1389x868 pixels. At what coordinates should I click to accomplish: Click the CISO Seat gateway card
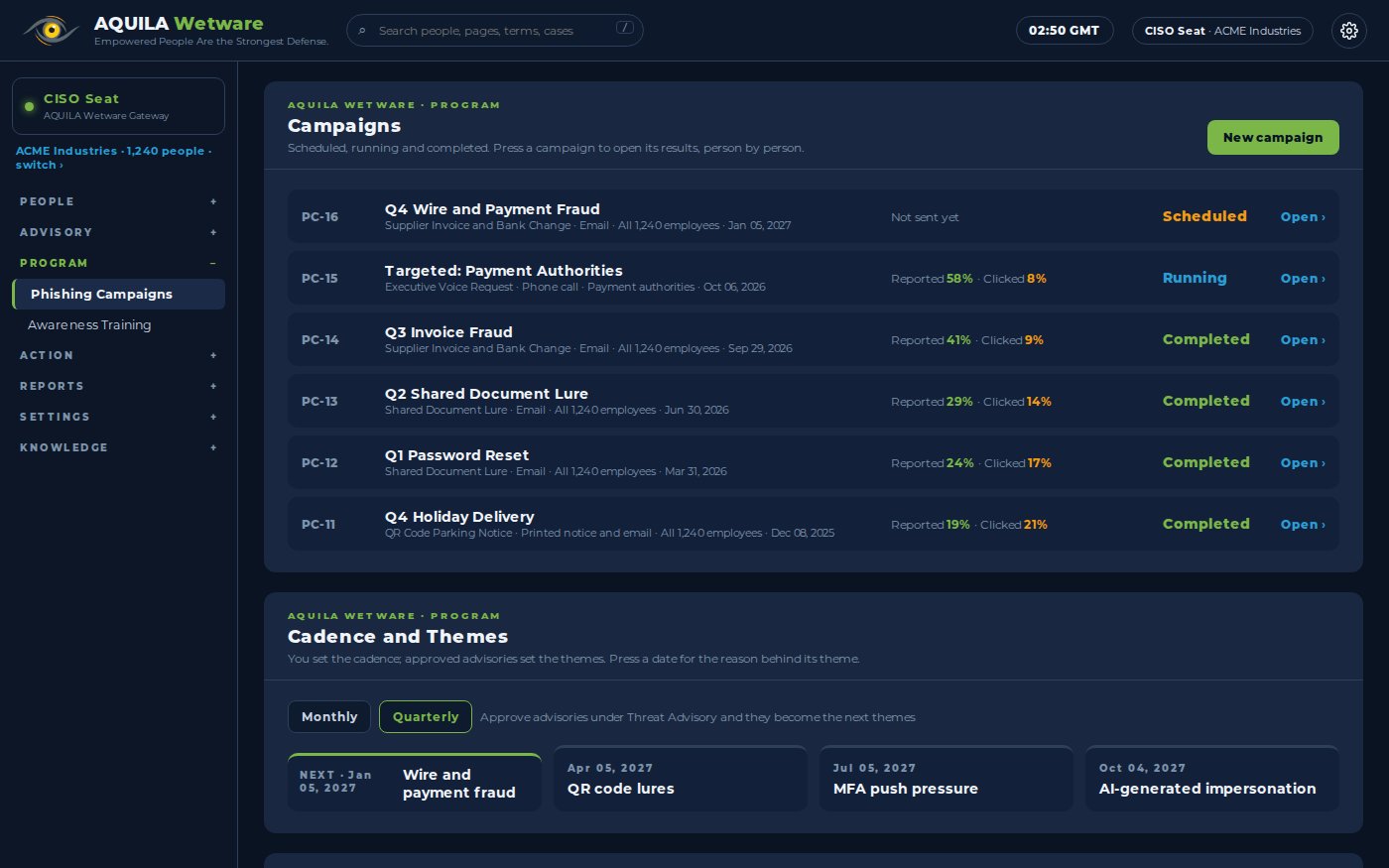point(118,106)
